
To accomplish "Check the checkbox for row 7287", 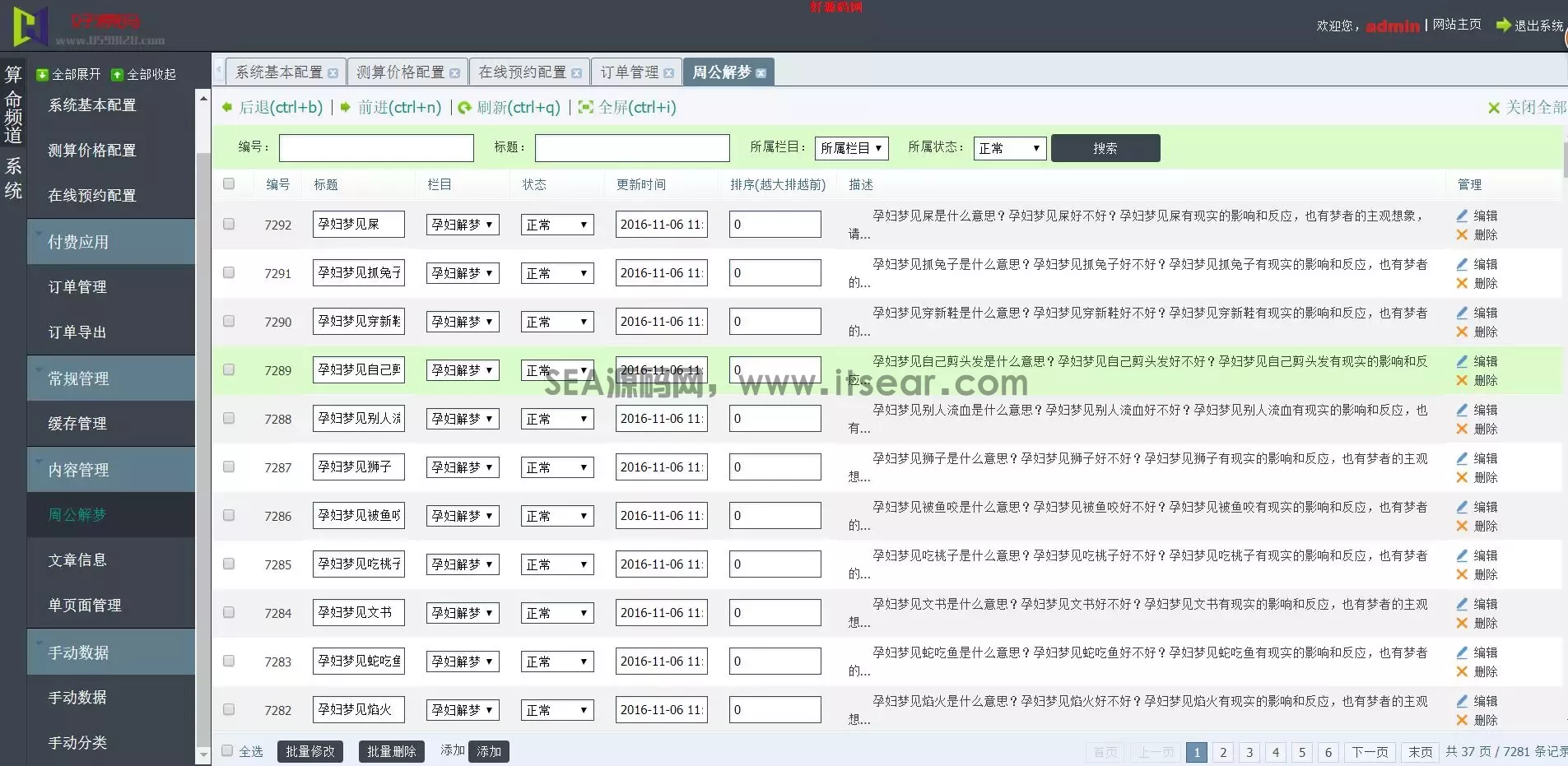I will tap(229, 467).
